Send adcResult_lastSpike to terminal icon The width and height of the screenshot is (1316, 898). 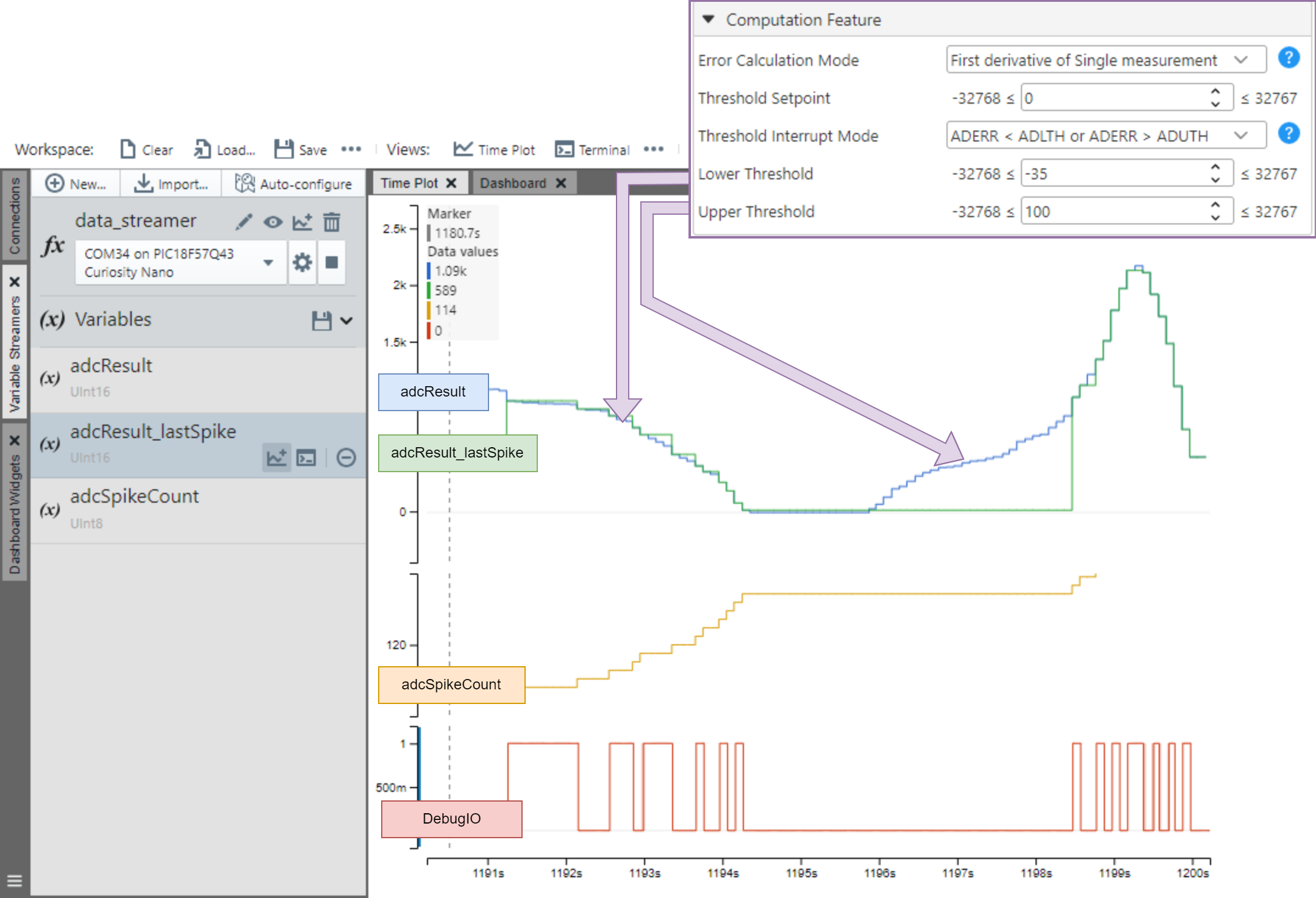[x=306, y=457]
